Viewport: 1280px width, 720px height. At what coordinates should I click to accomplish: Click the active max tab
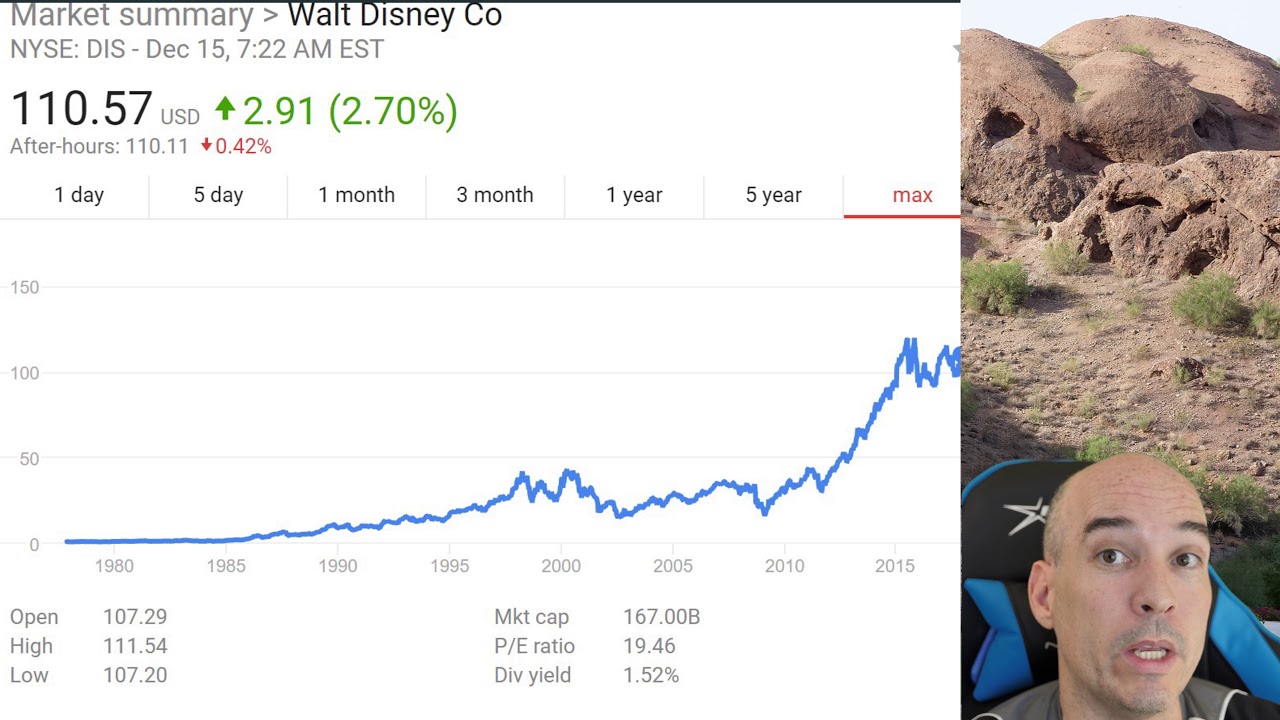click(x=912, y=195)
